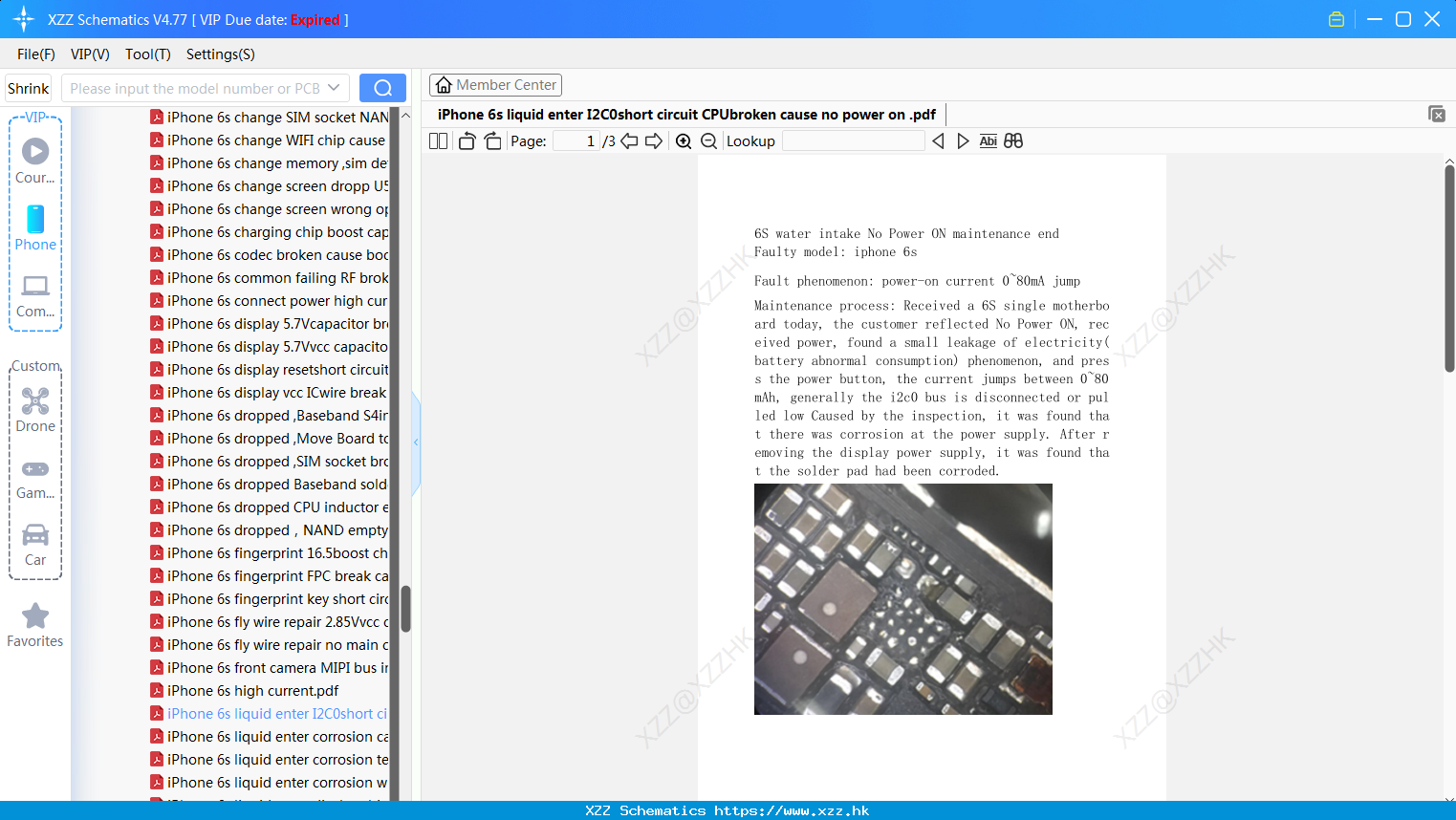The image size is (1456, 820).
Task: Click the blue search button
Action: pyautogui.click(x=382, y=88)
